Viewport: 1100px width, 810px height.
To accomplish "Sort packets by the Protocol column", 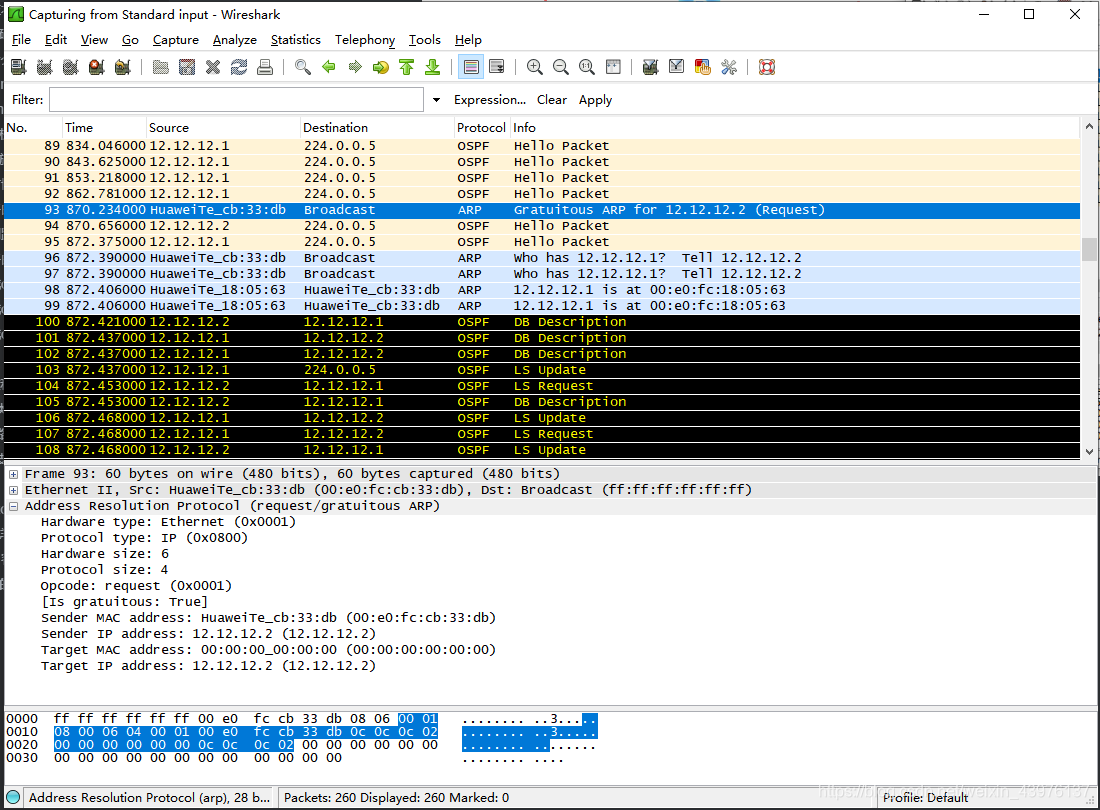I will [x=481, y=128].
